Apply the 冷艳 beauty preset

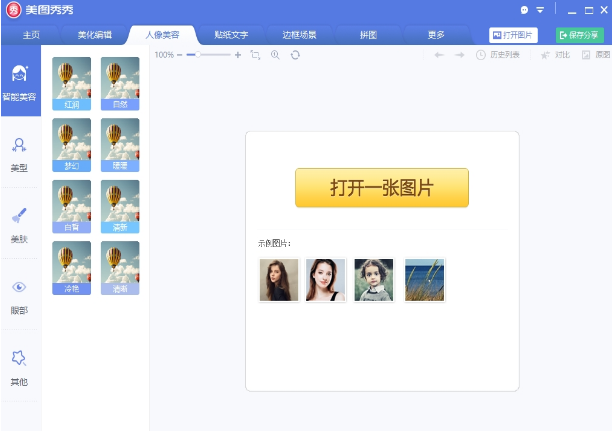coord(72,268)
